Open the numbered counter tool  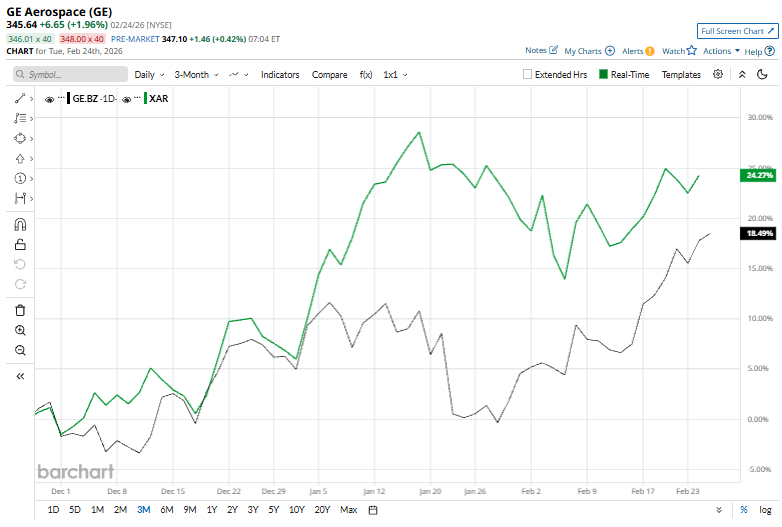click(x=20, y=178)
